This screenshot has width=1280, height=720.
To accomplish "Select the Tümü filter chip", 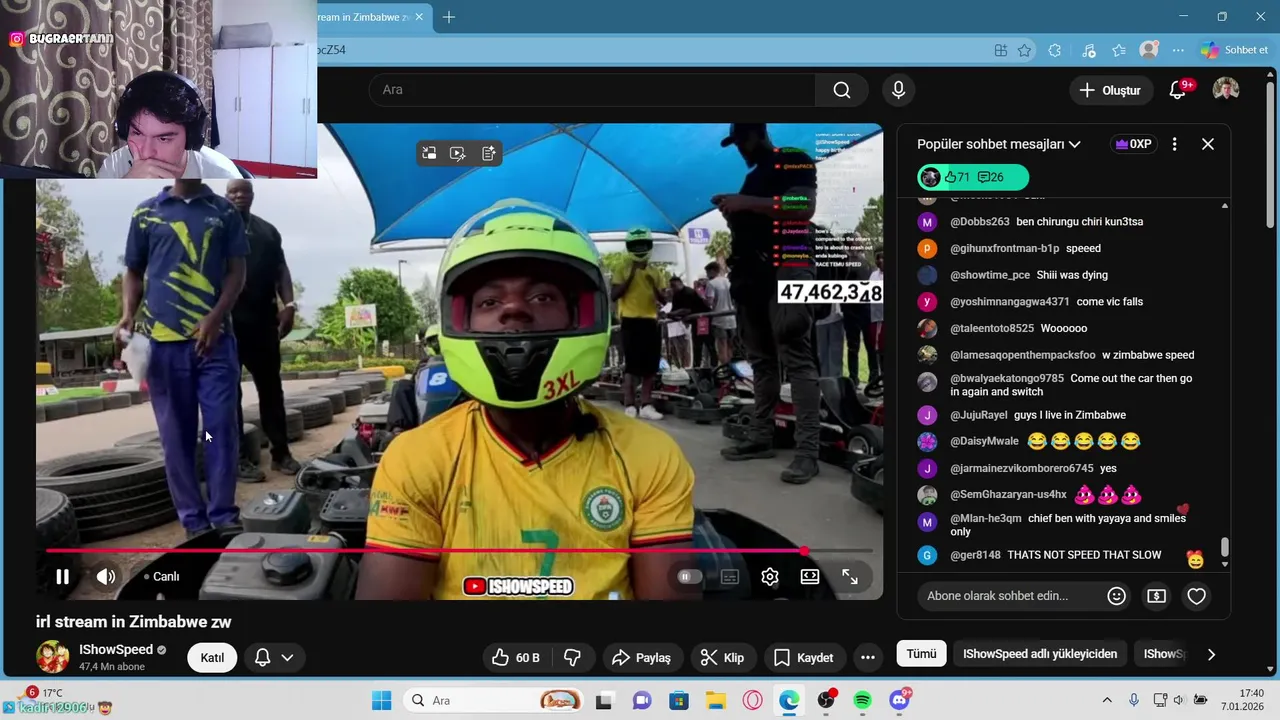I will (x=921, y=654).
